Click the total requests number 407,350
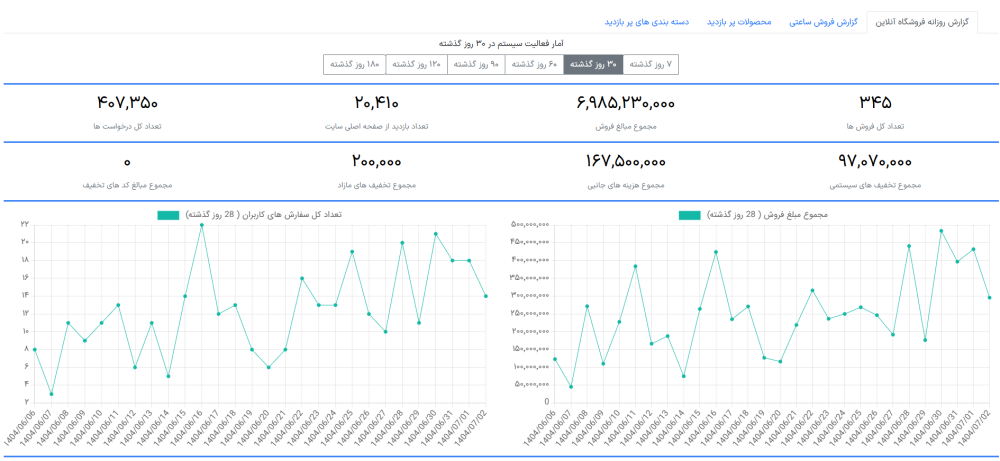Screen dimensions: 1000x461 pos(127,103)
